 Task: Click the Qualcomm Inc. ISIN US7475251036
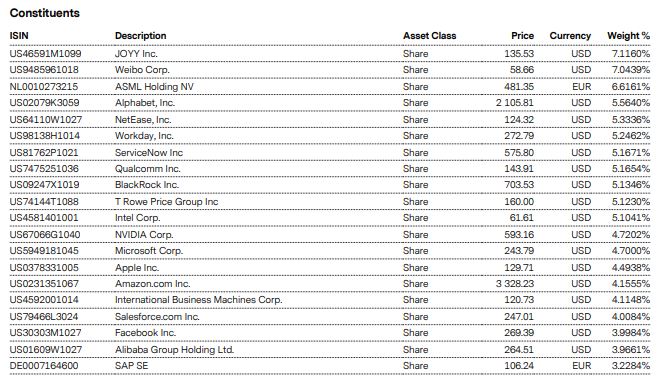coord(44,169)
